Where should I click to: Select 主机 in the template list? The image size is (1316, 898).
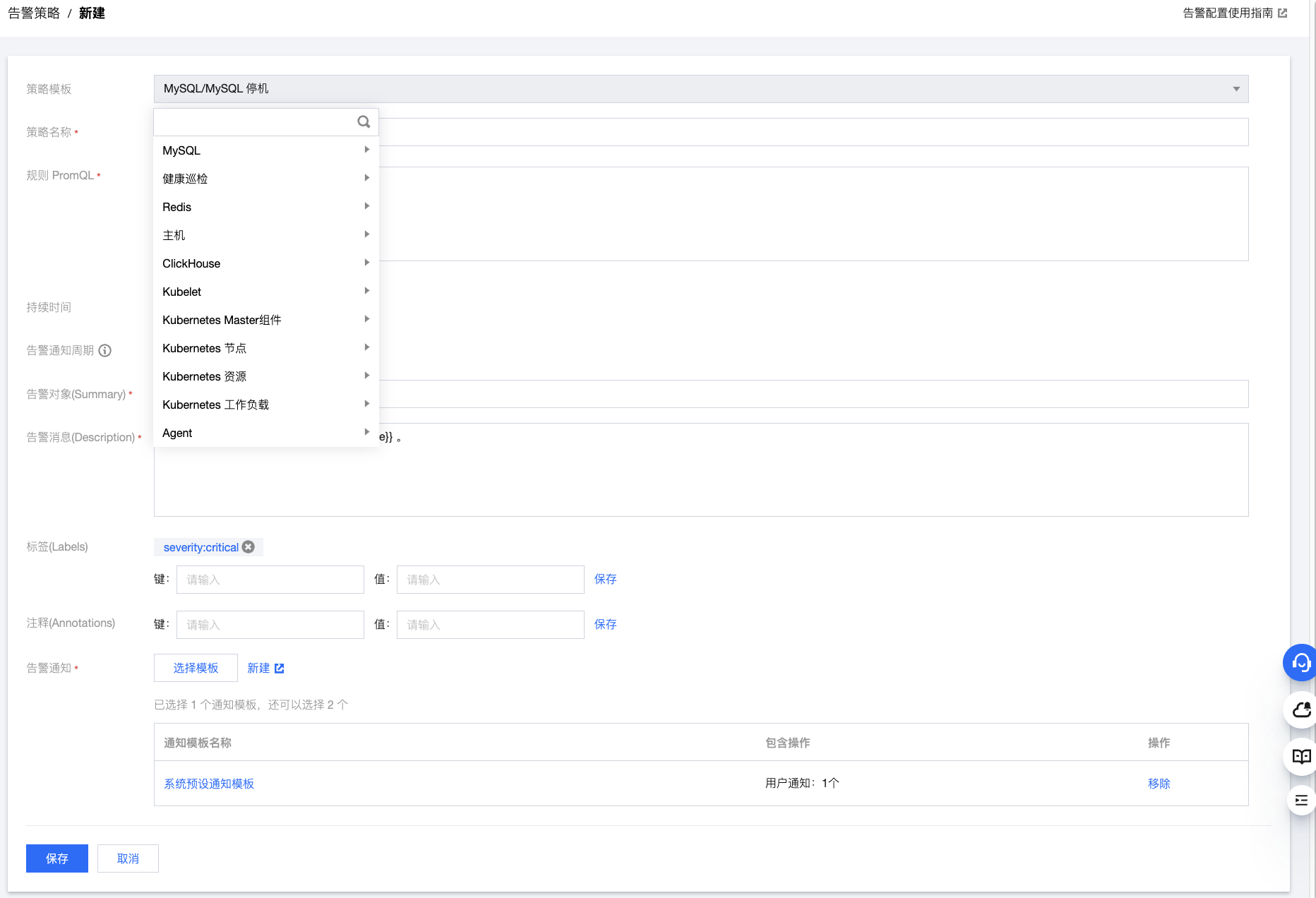(x=266, y=235)
